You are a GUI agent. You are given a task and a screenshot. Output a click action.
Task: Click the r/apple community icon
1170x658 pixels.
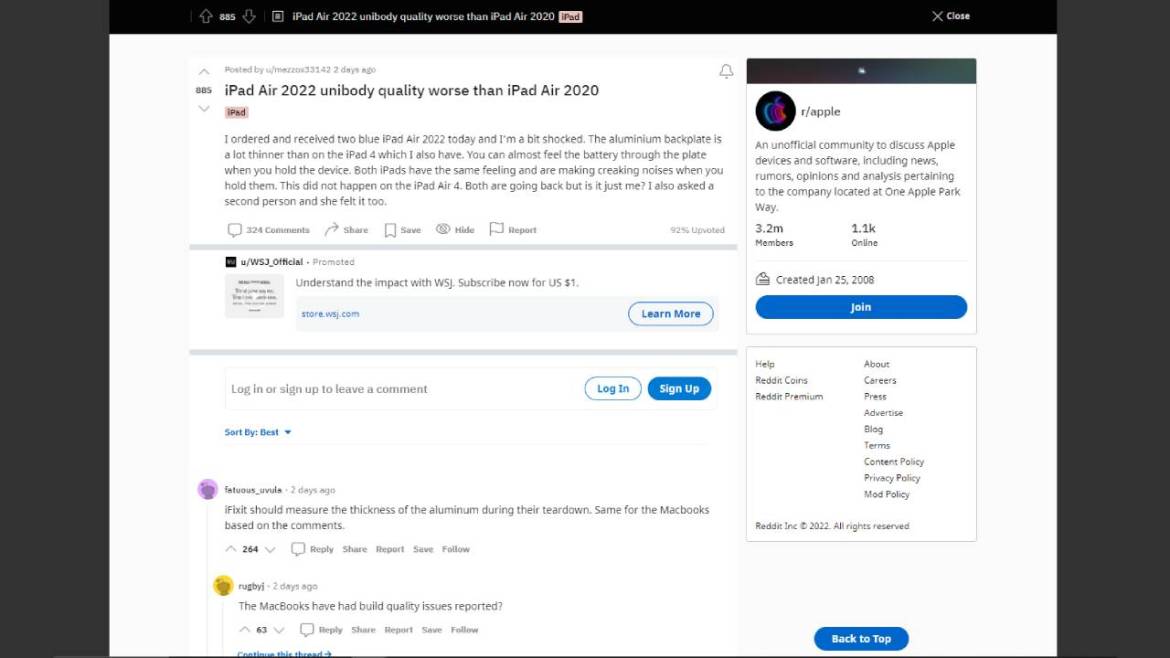click(x=775, y=111)
